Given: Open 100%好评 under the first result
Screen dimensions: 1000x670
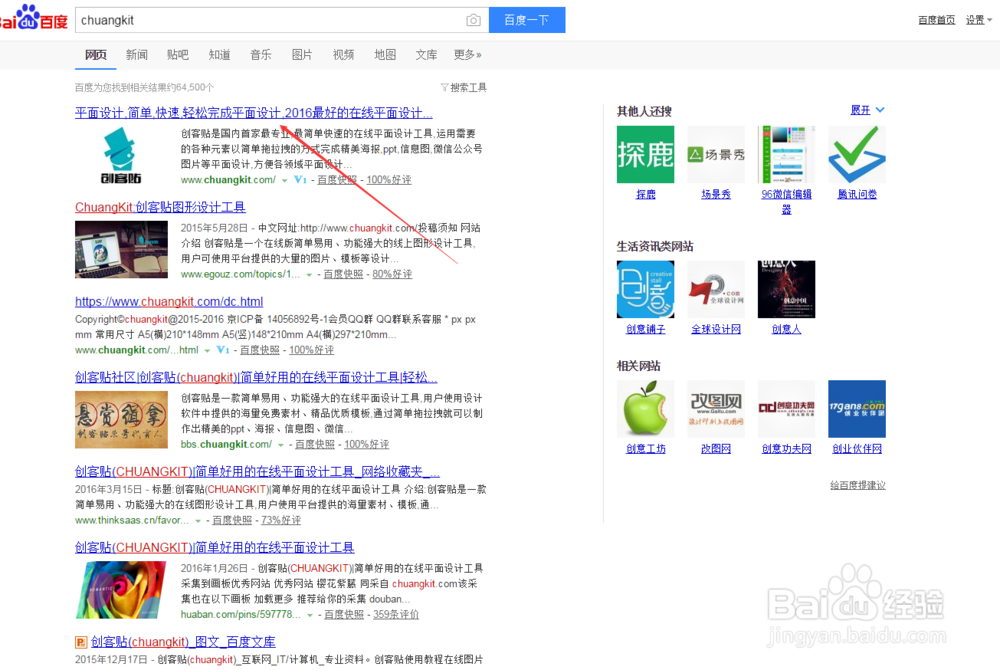Looking at the screenshot, I should (x=389, y=180).
